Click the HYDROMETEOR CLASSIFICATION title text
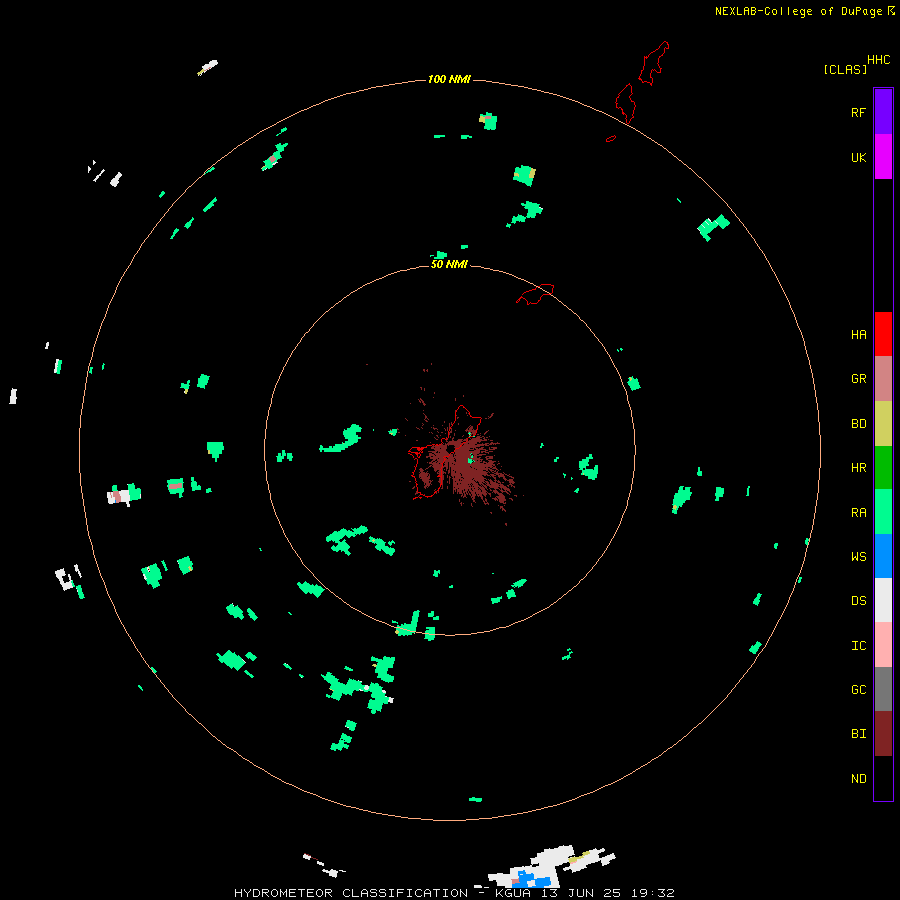This screenshot has height=900, width=900. pyautogui.click(x=351, y=893)
